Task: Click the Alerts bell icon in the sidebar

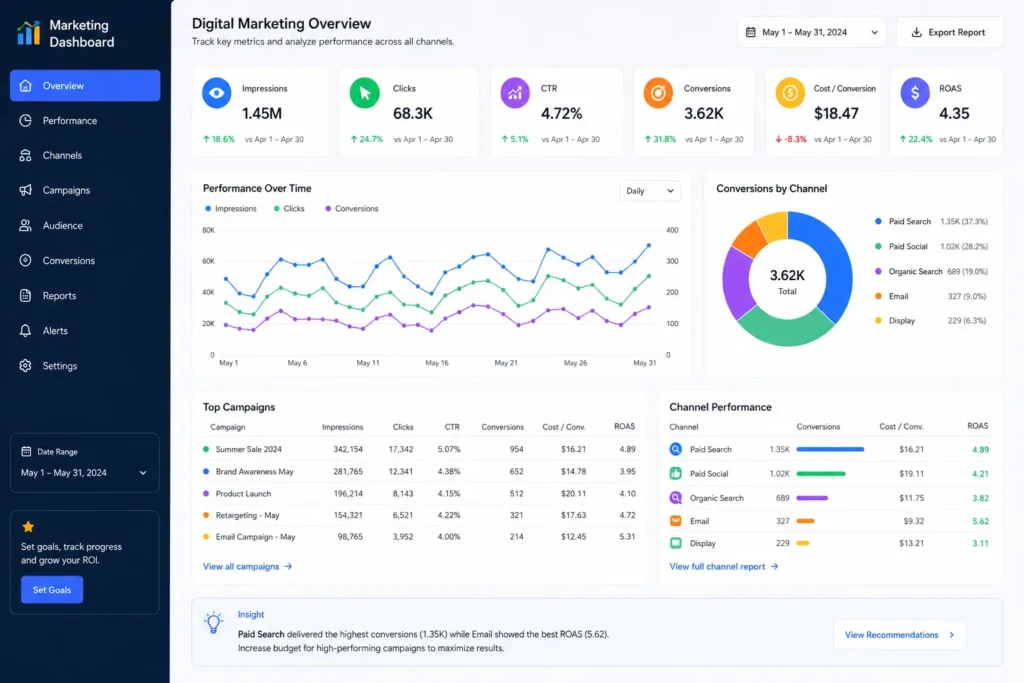Action: click(25, 330)
